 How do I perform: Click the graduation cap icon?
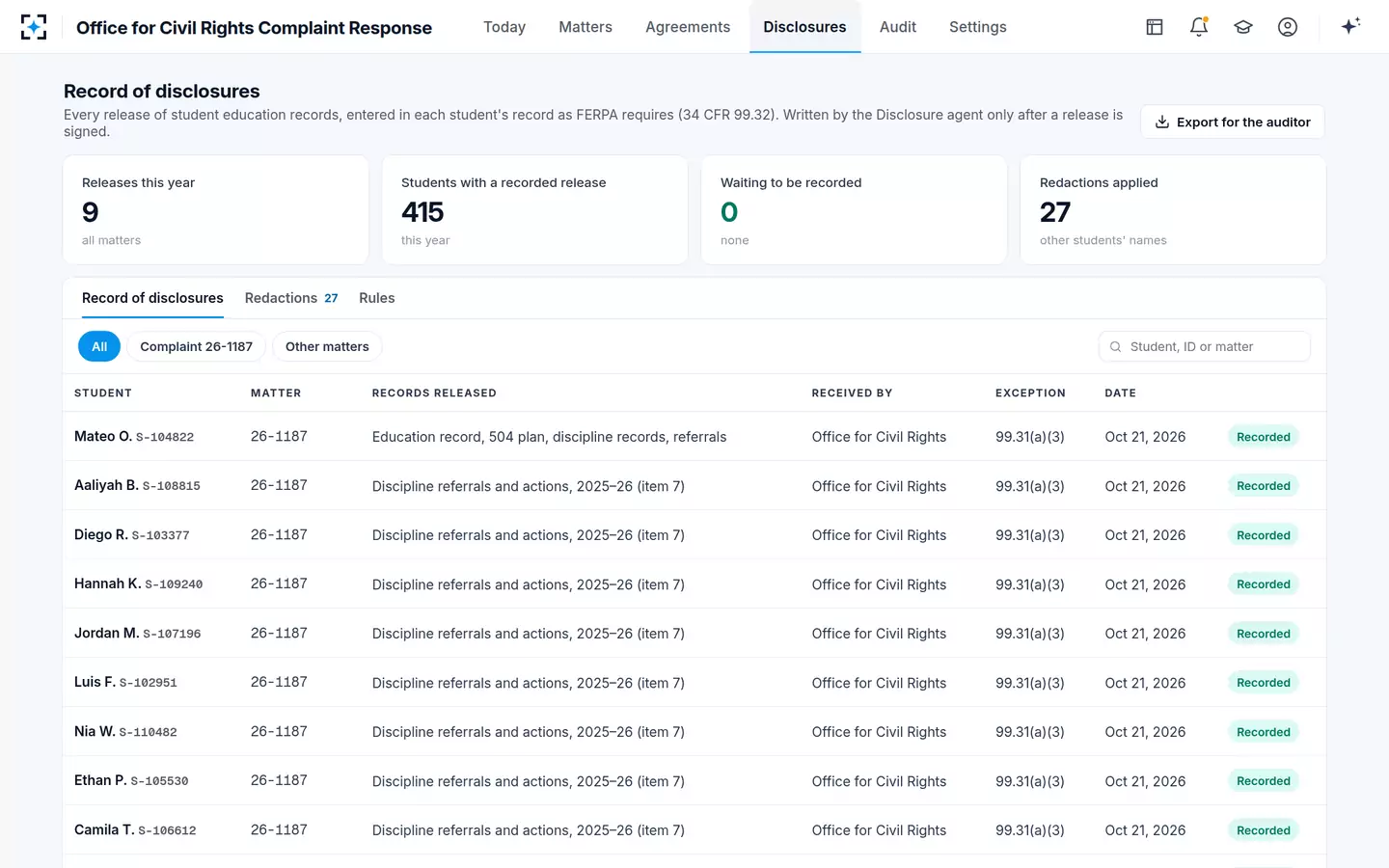(x=1243, y=27)
